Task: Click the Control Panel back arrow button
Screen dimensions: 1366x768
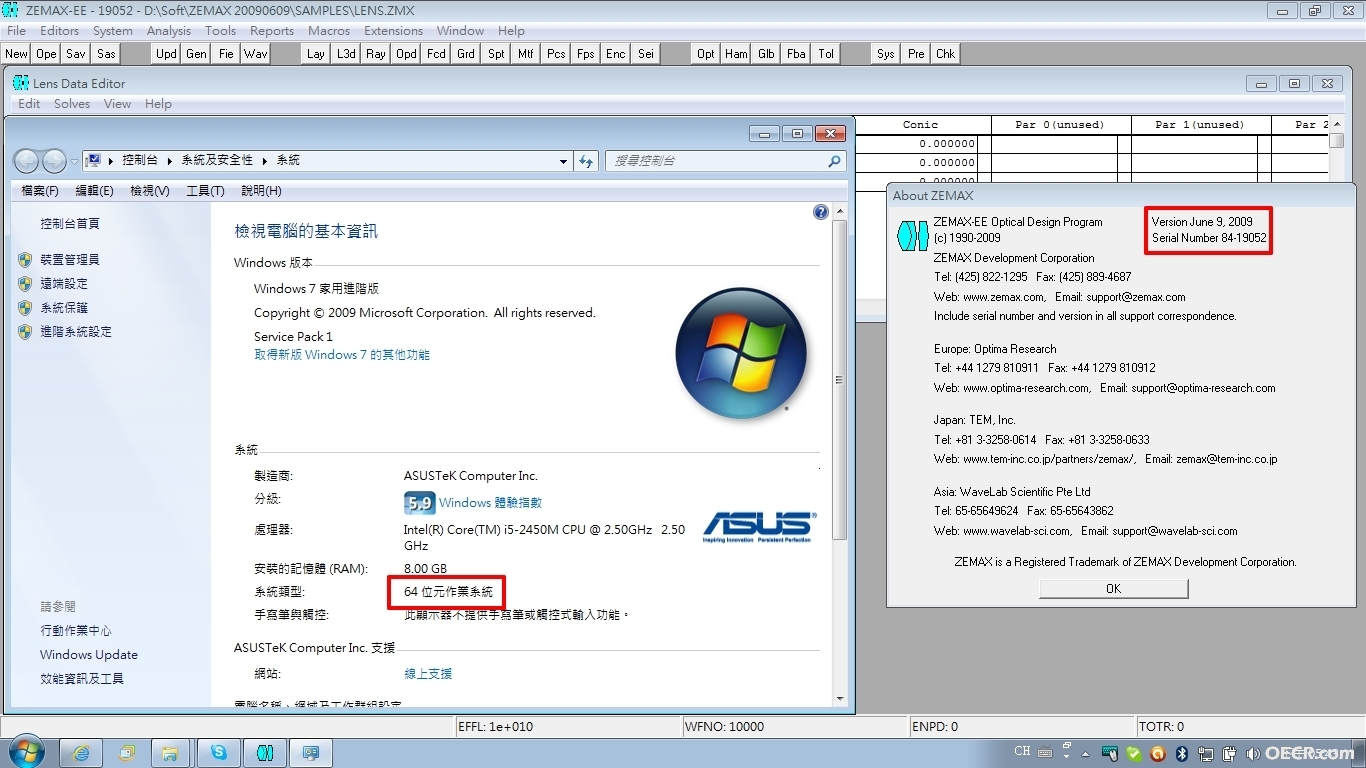Action: [x=27, y=161]
